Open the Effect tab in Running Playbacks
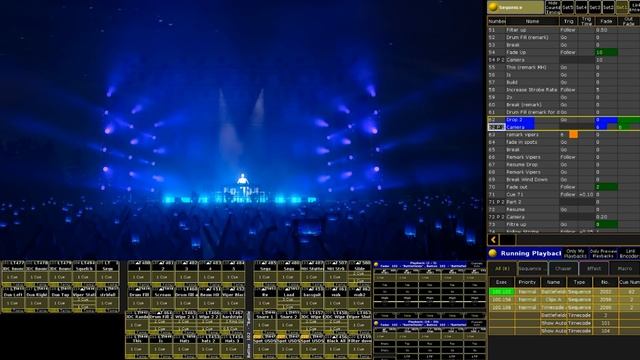This screenshot has width=640, height=360. pos(594,269)
